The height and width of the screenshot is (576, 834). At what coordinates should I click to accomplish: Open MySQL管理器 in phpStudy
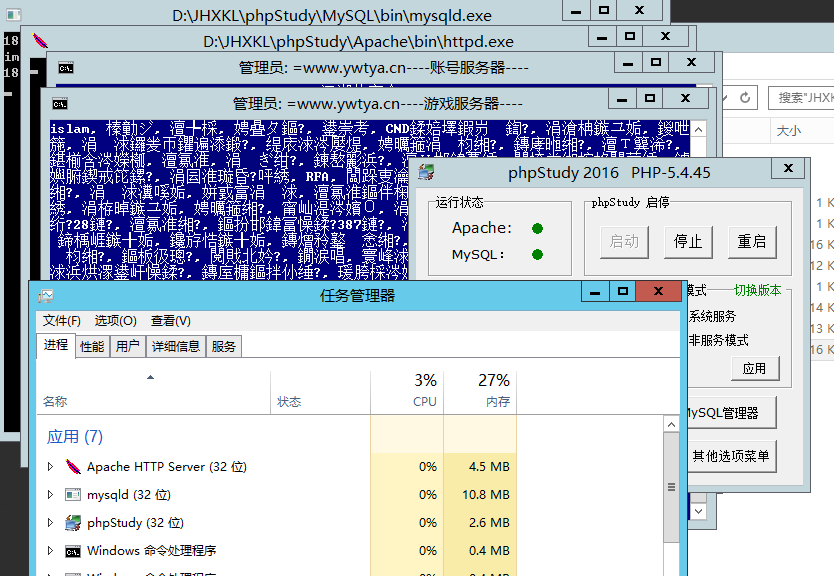pos(731,413)
